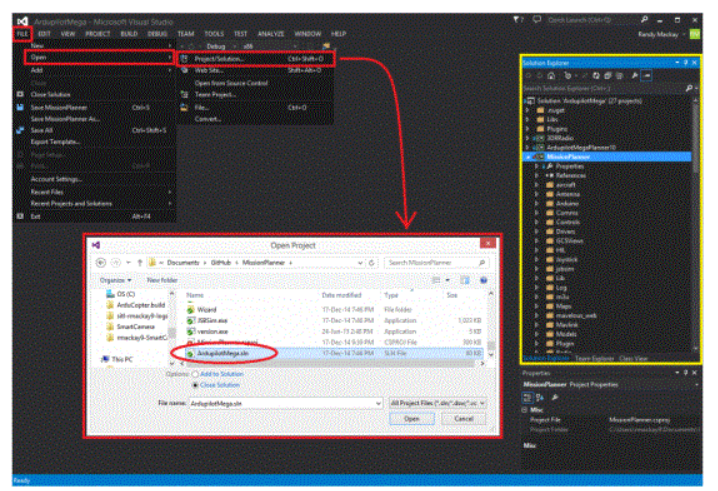Switch to the Team Explorer tab

click(594, 358)
